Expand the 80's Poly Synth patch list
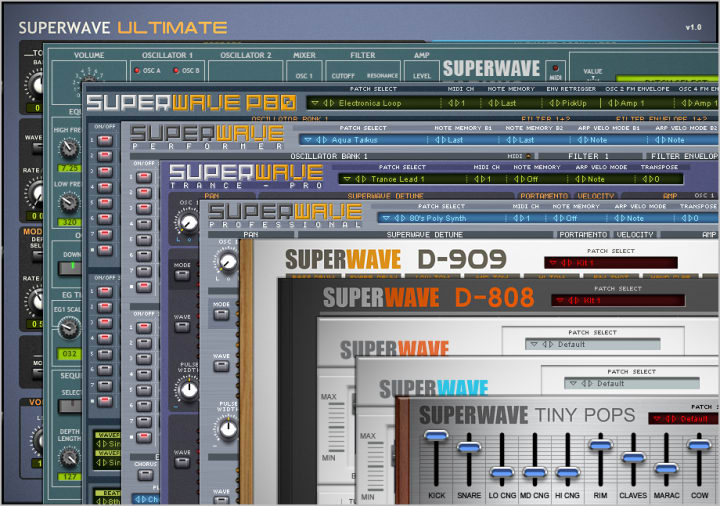Image resolution: width=720 pixels, height=506 pixels. point(433,217)
